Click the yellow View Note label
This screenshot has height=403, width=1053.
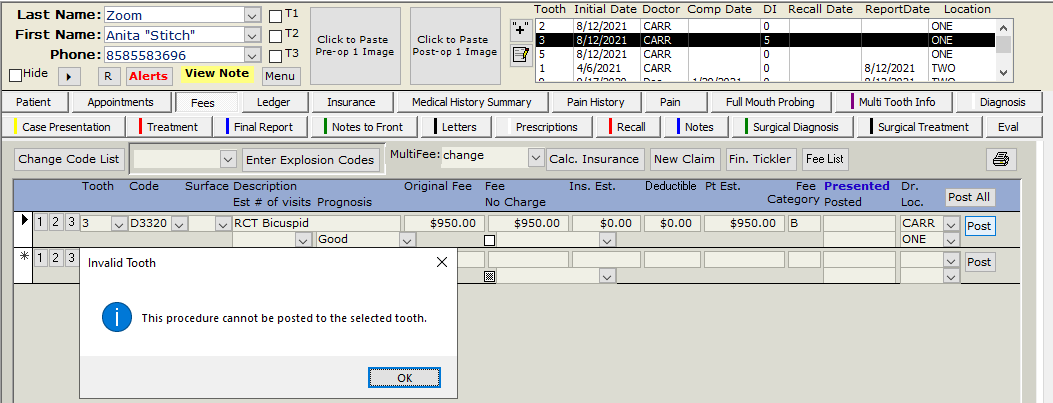click(217, 74)
